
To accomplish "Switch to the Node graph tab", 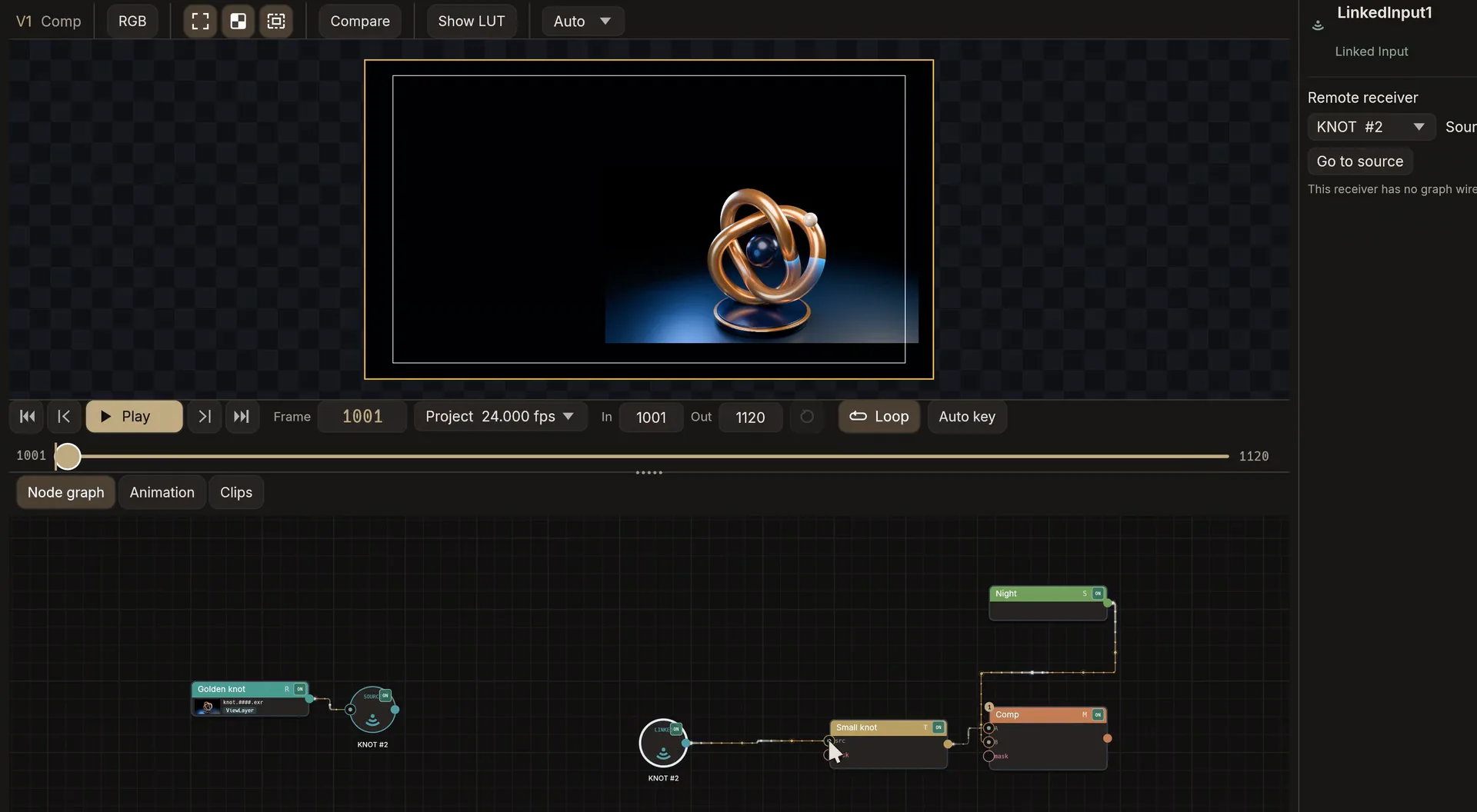I will [65, 492].
